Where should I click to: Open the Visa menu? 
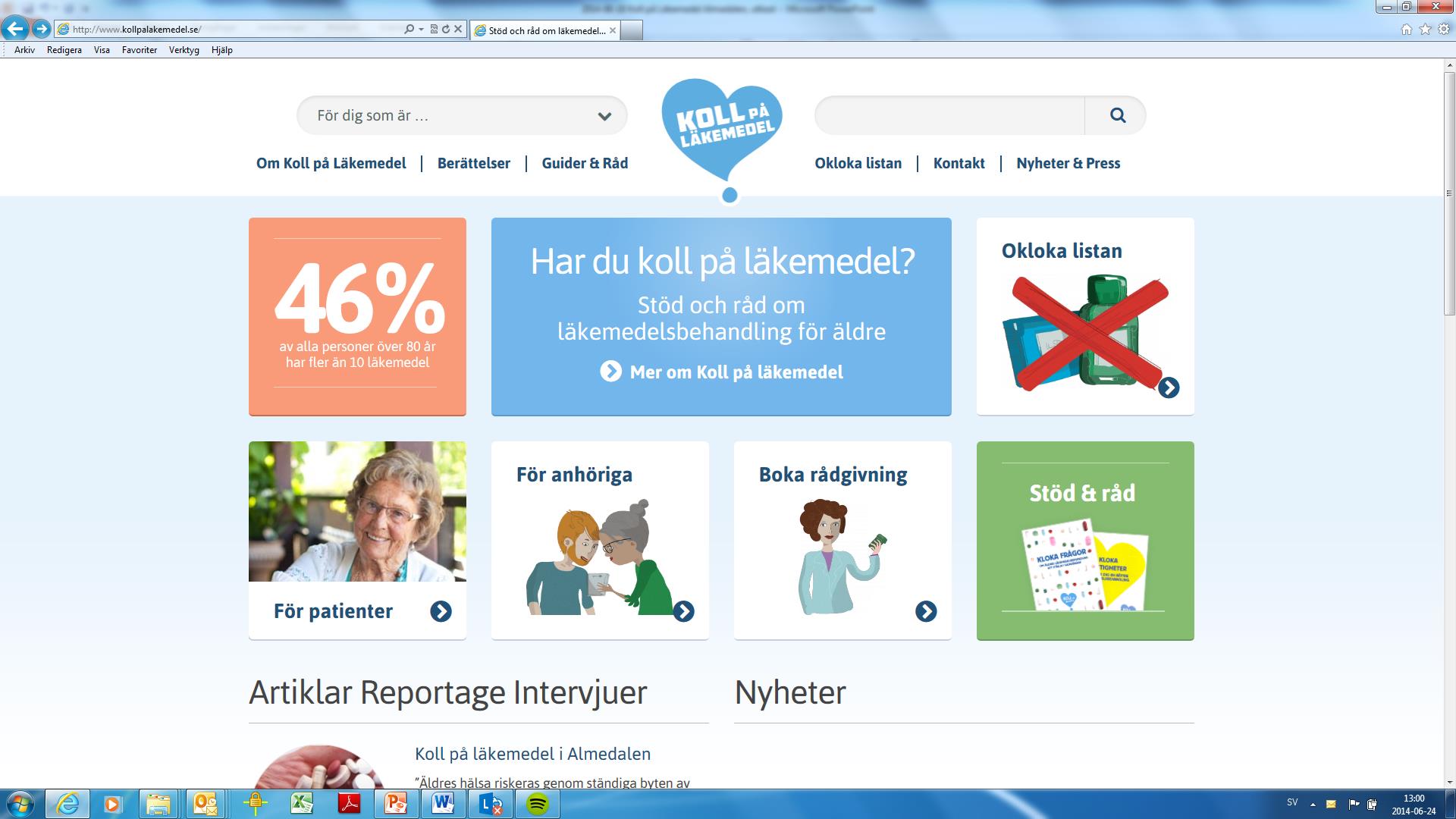click(x=102, y=50)
